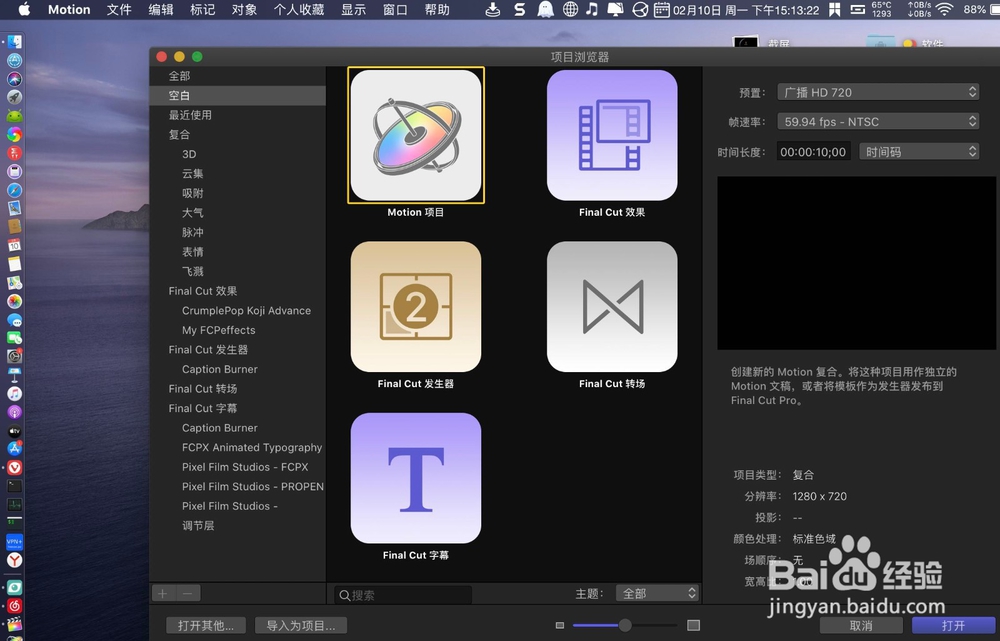Viewport: 1000px width, 641px height.
Task: Click the large thumbnail size icon
Action: [x=693, y=626]
